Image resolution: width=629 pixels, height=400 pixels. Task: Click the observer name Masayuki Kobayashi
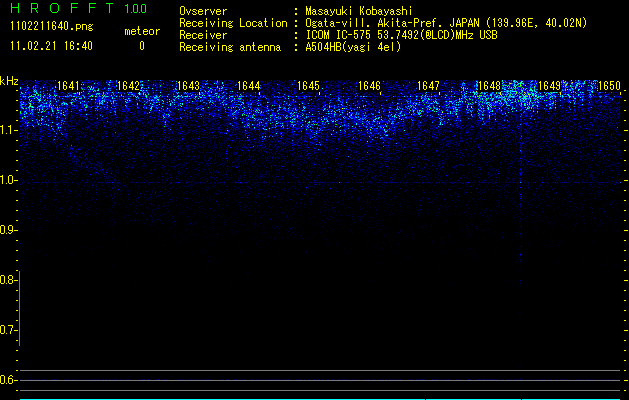[359, 11]
